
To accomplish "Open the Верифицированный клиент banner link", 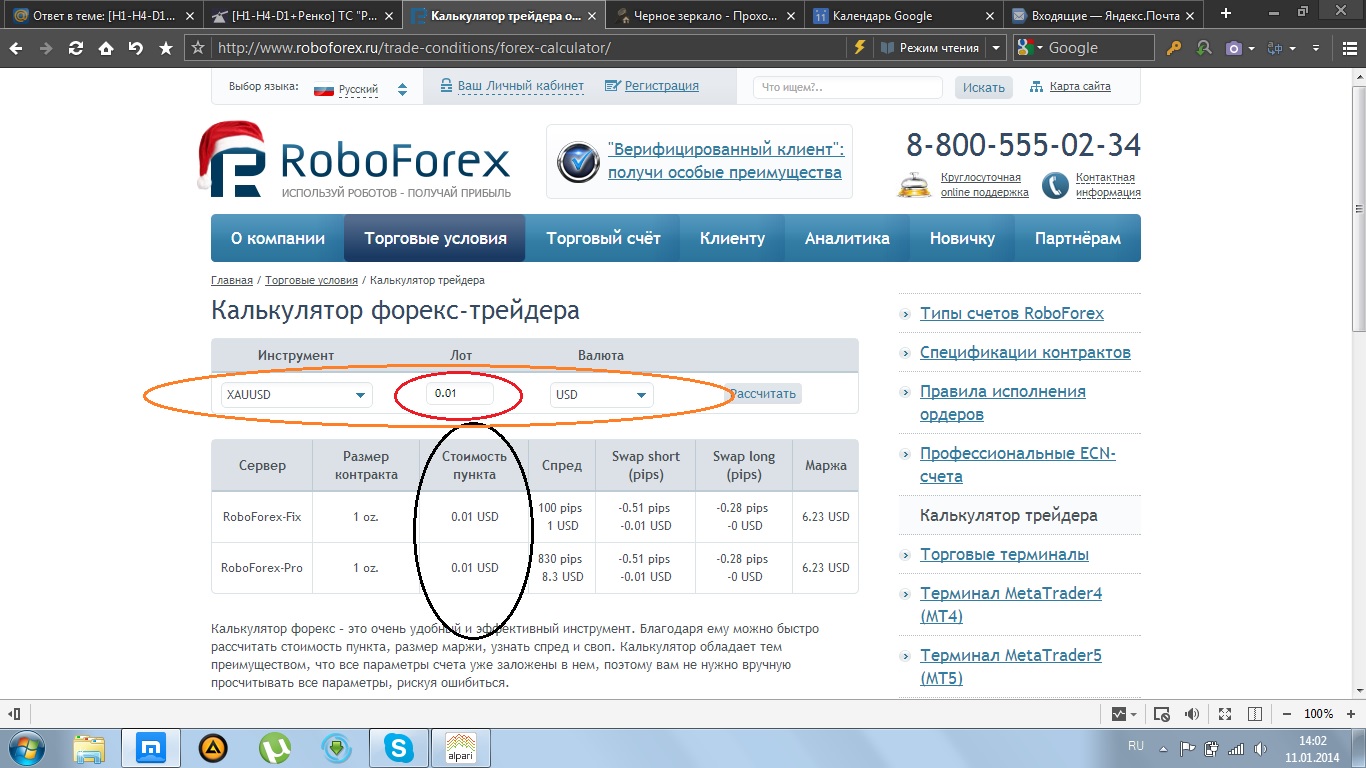I will click(726, 161).
